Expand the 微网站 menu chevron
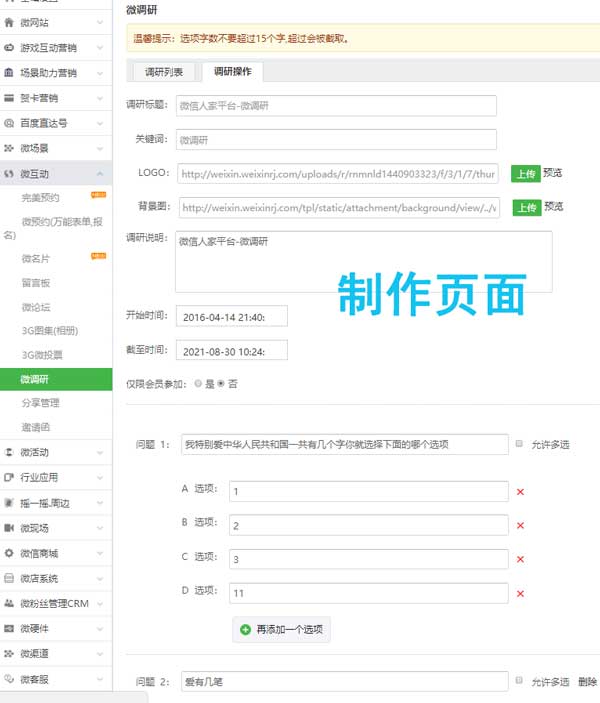The image size is (600, 703). tap(100, 22)
